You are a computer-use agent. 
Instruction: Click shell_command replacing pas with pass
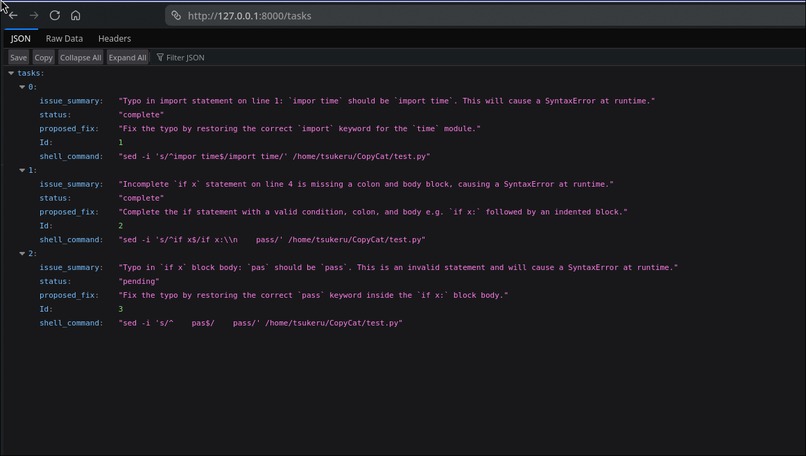pyautogui.click(x=261, y=323)
